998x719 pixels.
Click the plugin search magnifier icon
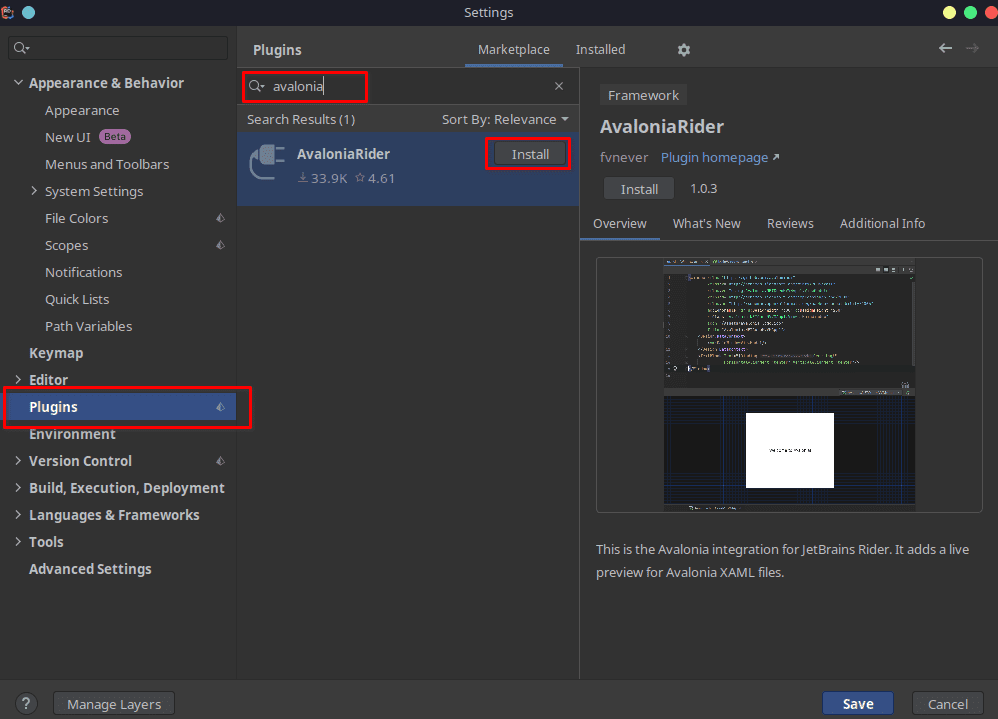tap(256, 86)
